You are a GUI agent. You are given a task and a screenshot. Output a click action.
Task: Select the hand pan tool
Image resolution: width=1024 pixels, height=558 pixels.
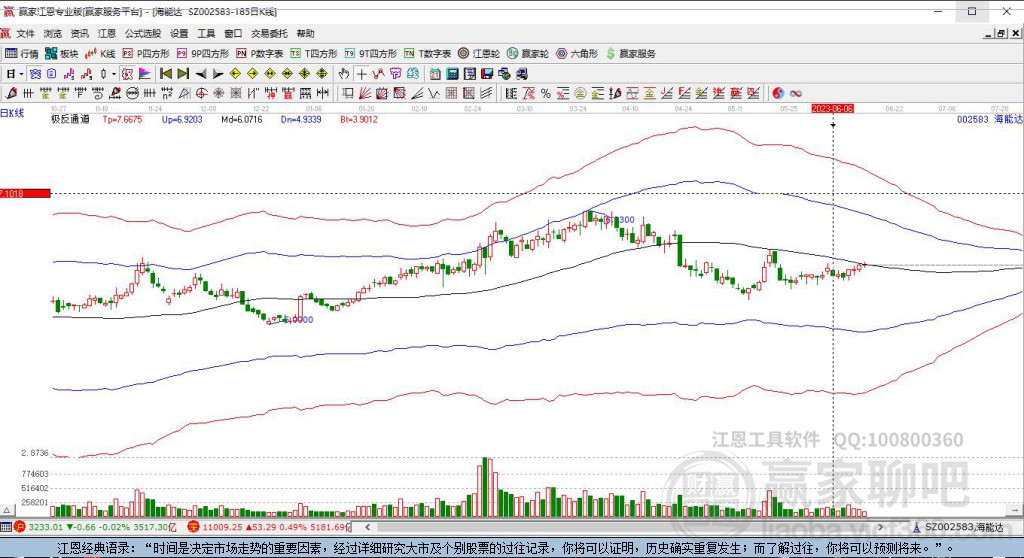tap(344, 74)
